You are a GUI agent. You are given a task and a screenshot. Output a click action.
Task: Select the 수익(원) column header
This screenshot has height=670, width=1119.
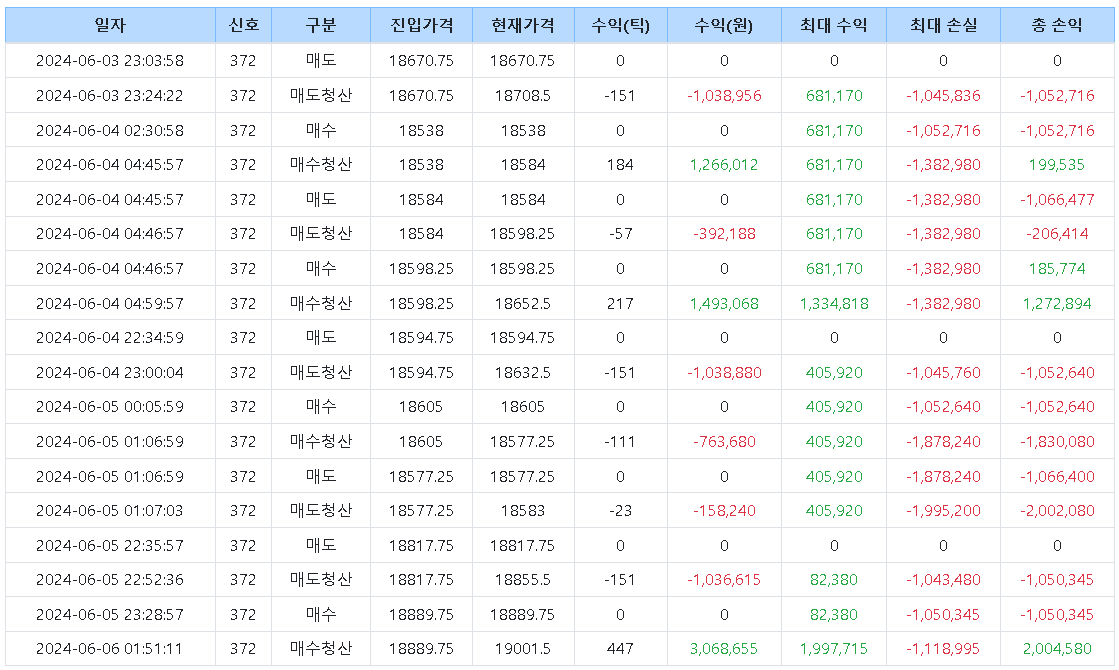(x=724, y=26)
